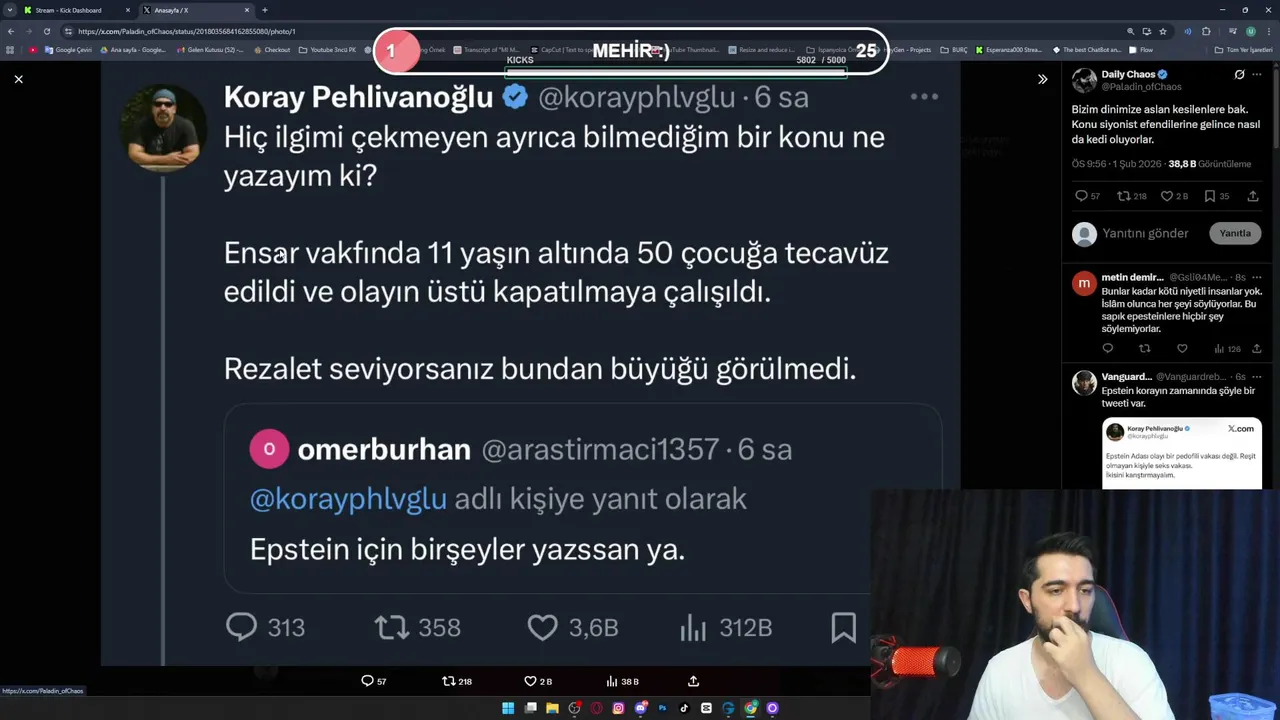Viewport: 1280px width, 720px height.
Task: Open a new browser tab with plus
Action: [x=265, y=10]
